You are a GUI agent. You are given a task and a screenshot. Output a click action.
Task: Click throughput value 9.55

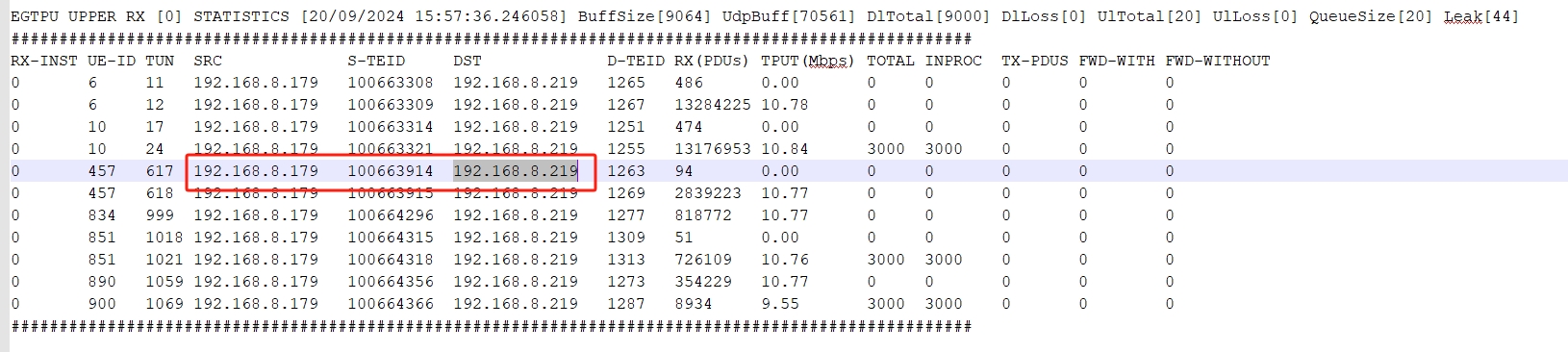[x=780, y=304]
